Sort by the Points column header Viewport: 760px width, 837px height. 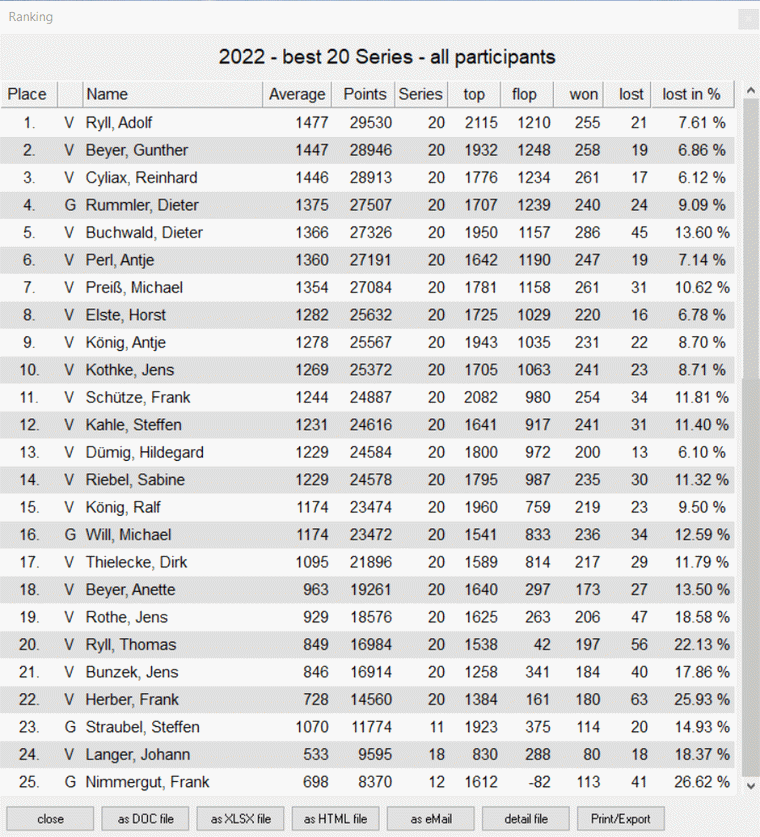363,94
